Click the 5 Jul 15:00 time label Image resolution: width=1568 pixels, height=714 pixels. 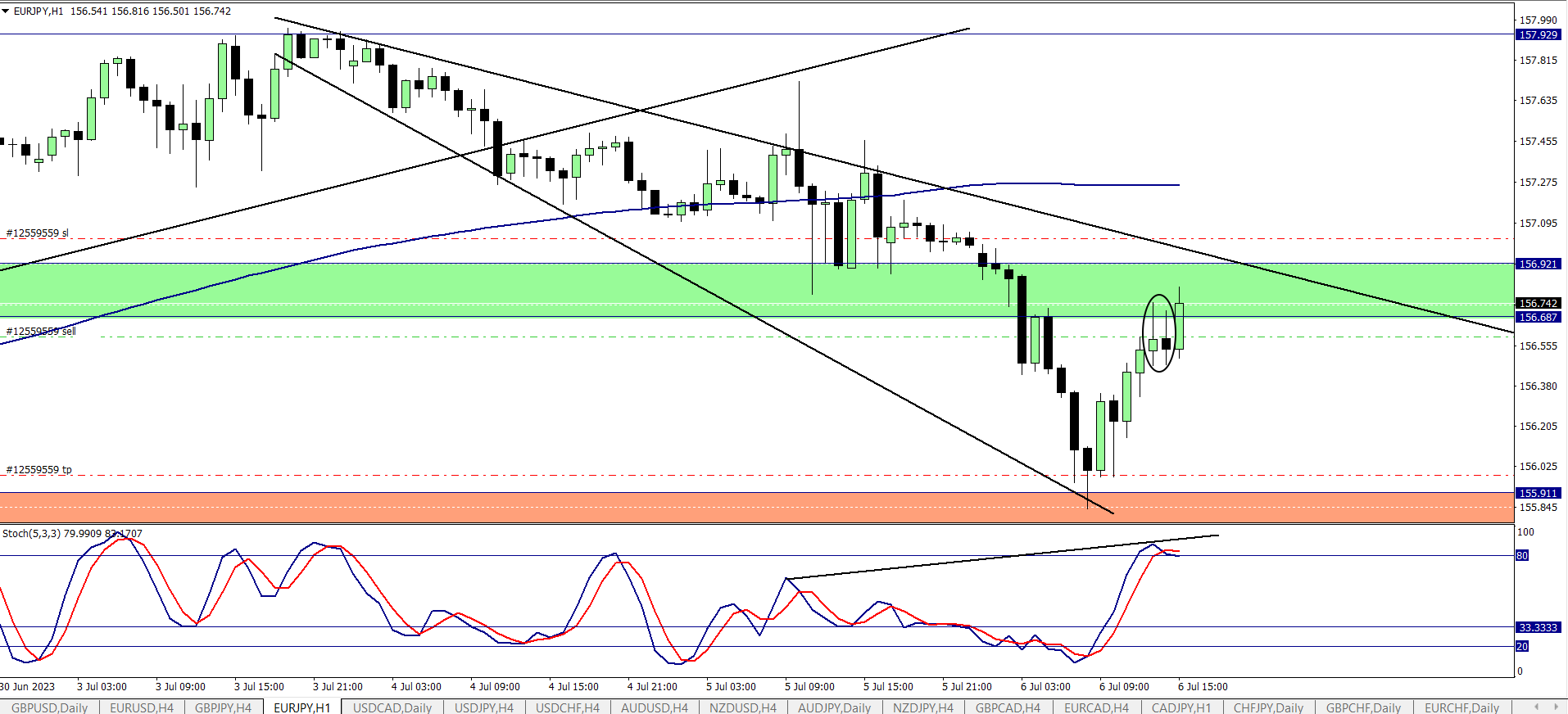click(888, 686)
